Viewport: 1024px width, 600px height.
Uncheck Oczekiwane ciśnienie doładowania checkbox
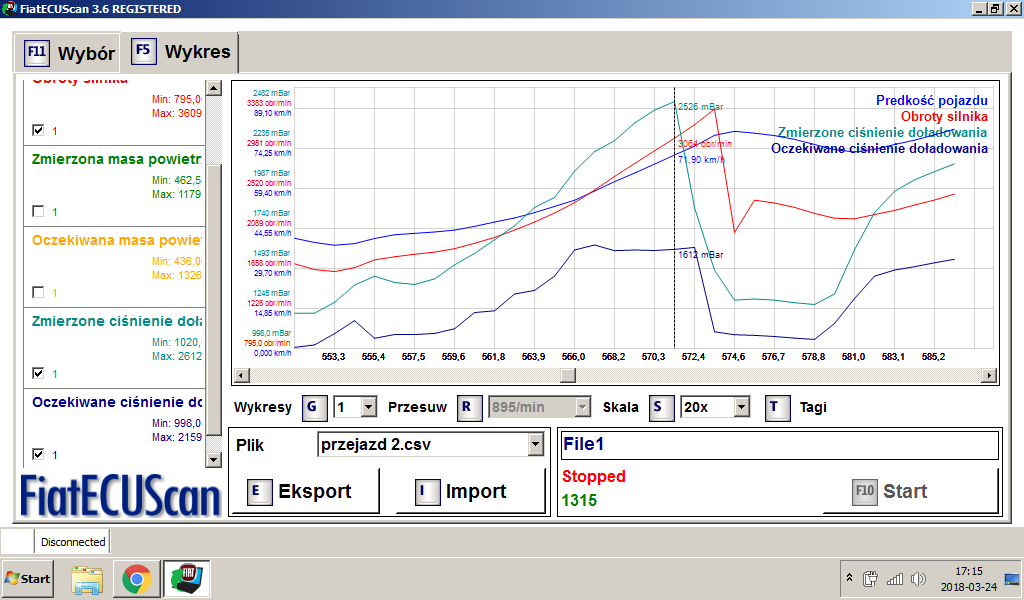(x=39, y=454)
